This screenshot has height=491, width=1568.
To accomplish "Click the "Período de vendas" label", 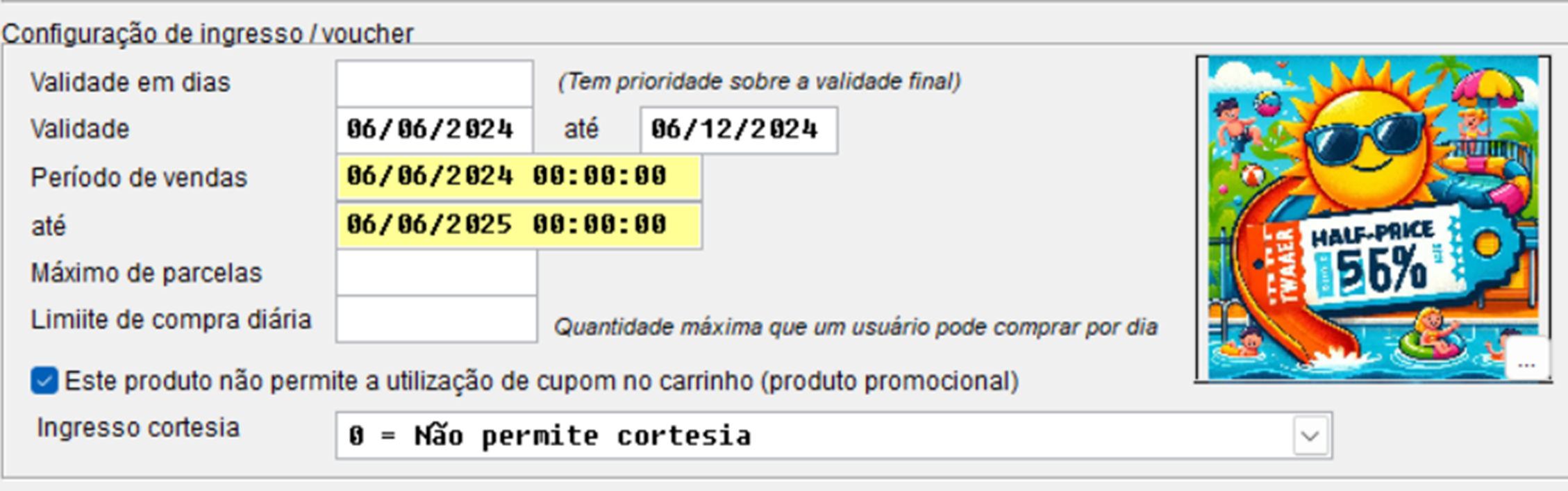I will pyautogui.click(x=138, y=178).
